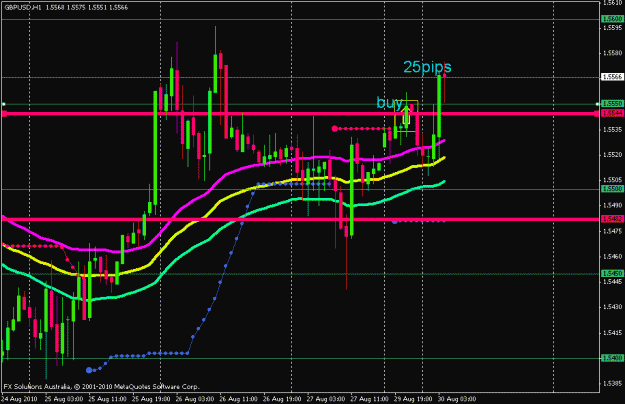Click the '27 Aug 11:00' time axis label
625x404 pixels.
point(369,399)
